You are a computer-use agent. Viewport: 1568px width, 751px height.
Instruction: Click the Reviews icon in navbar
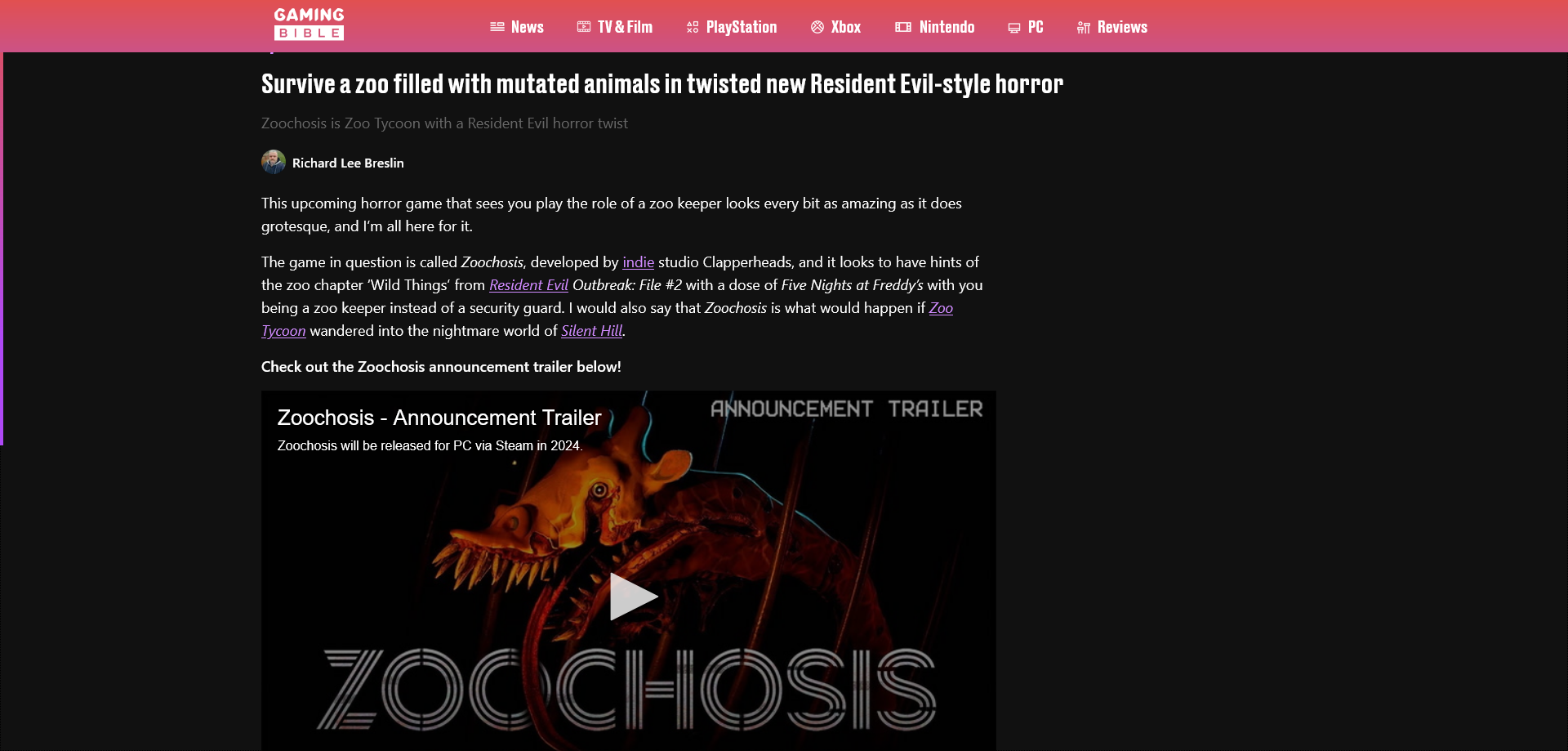click(1084, 28)
